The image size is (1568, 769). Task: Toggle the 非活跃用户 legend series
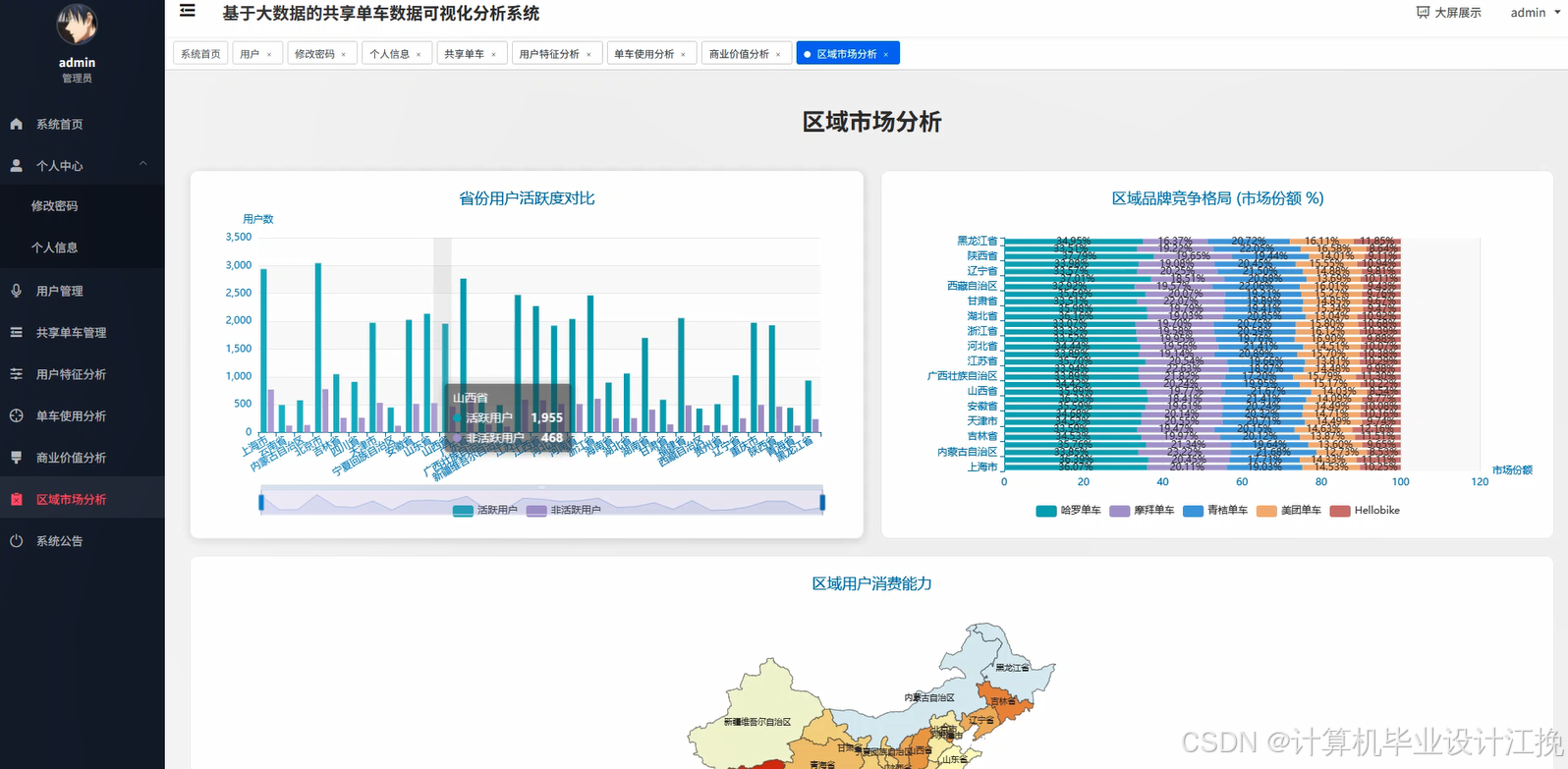(x=563, y=510)
